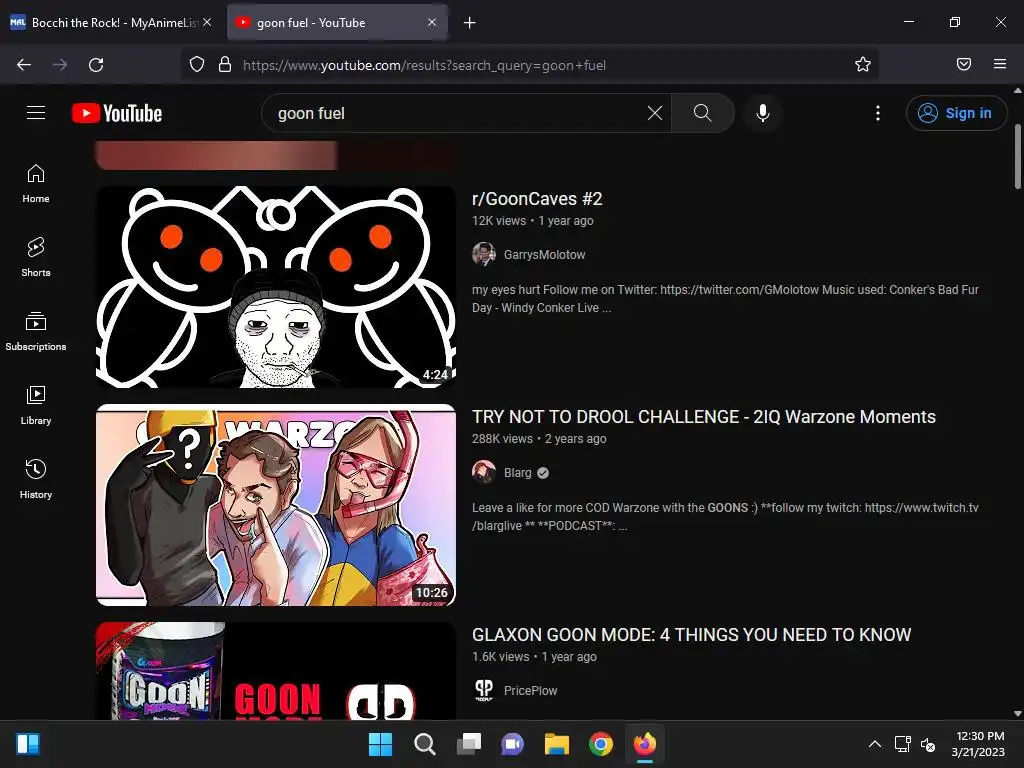
Task: Clear the search box with the X icon
Action: click(654, 113)
